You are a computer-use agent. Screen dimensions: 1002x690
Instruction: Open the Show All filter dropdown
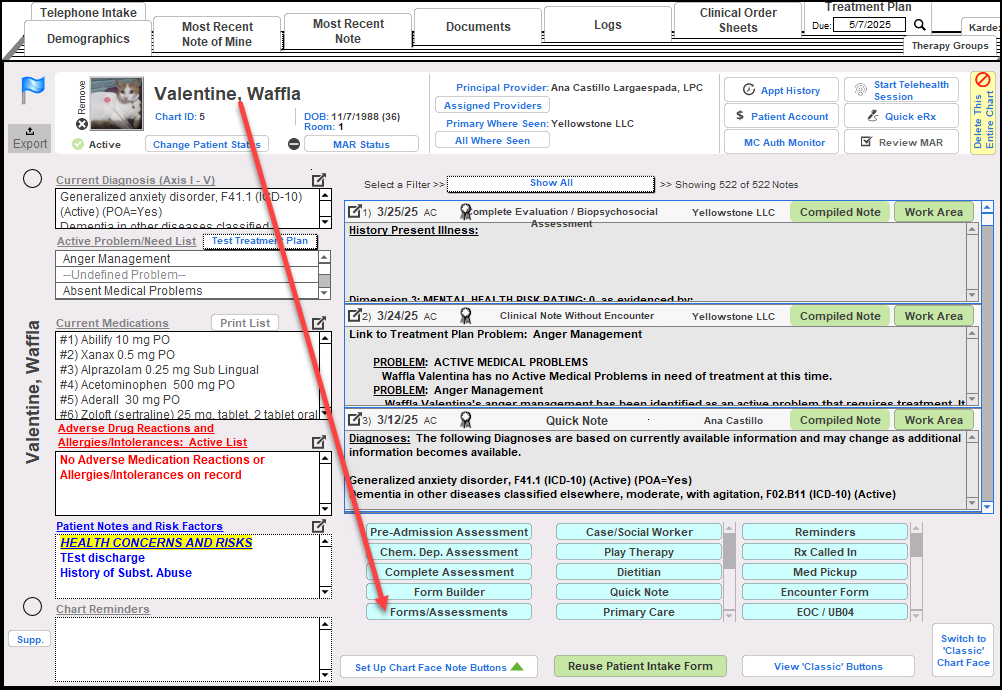(551, 184)
